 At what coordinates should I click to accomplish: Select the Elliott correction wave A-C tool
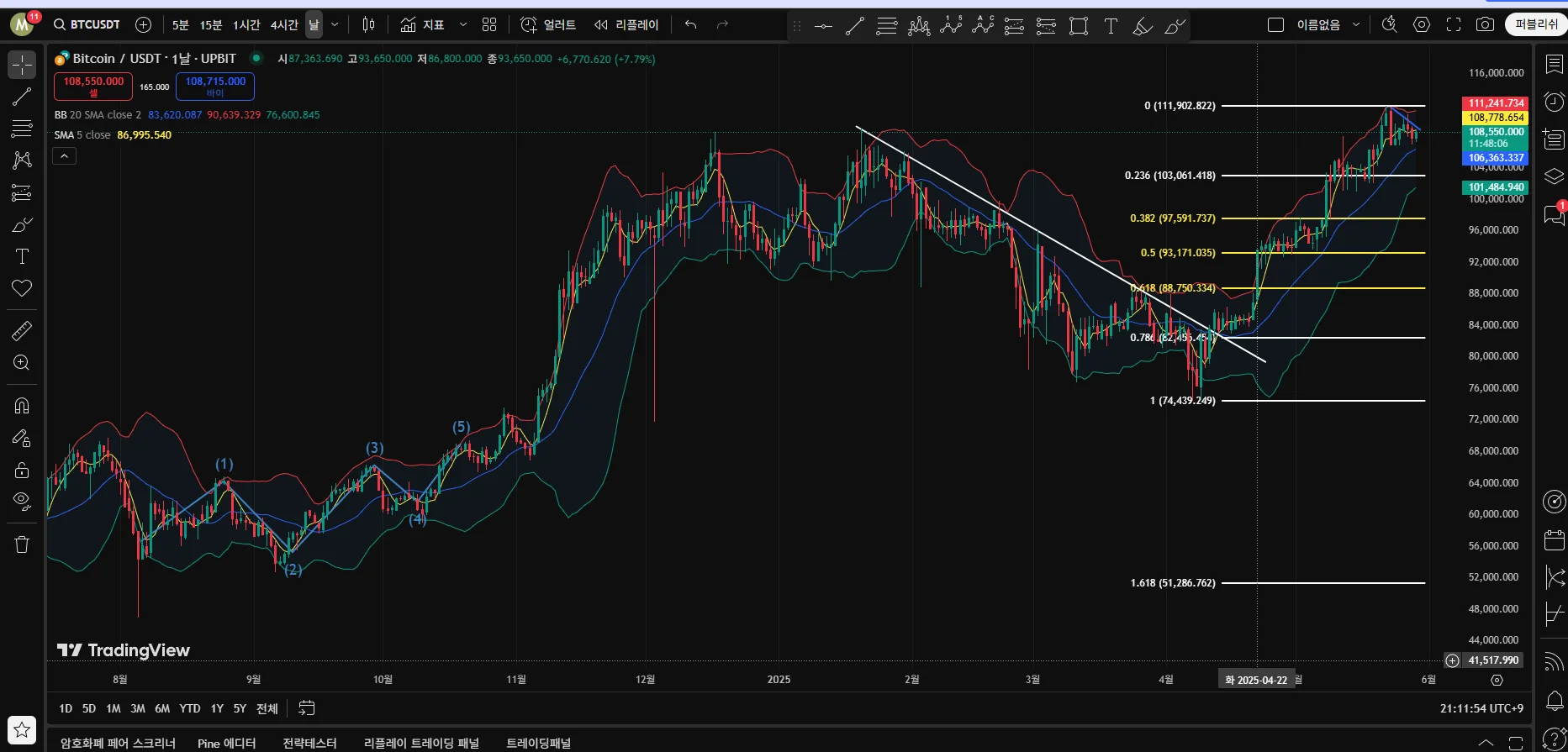tap(983, 27)
